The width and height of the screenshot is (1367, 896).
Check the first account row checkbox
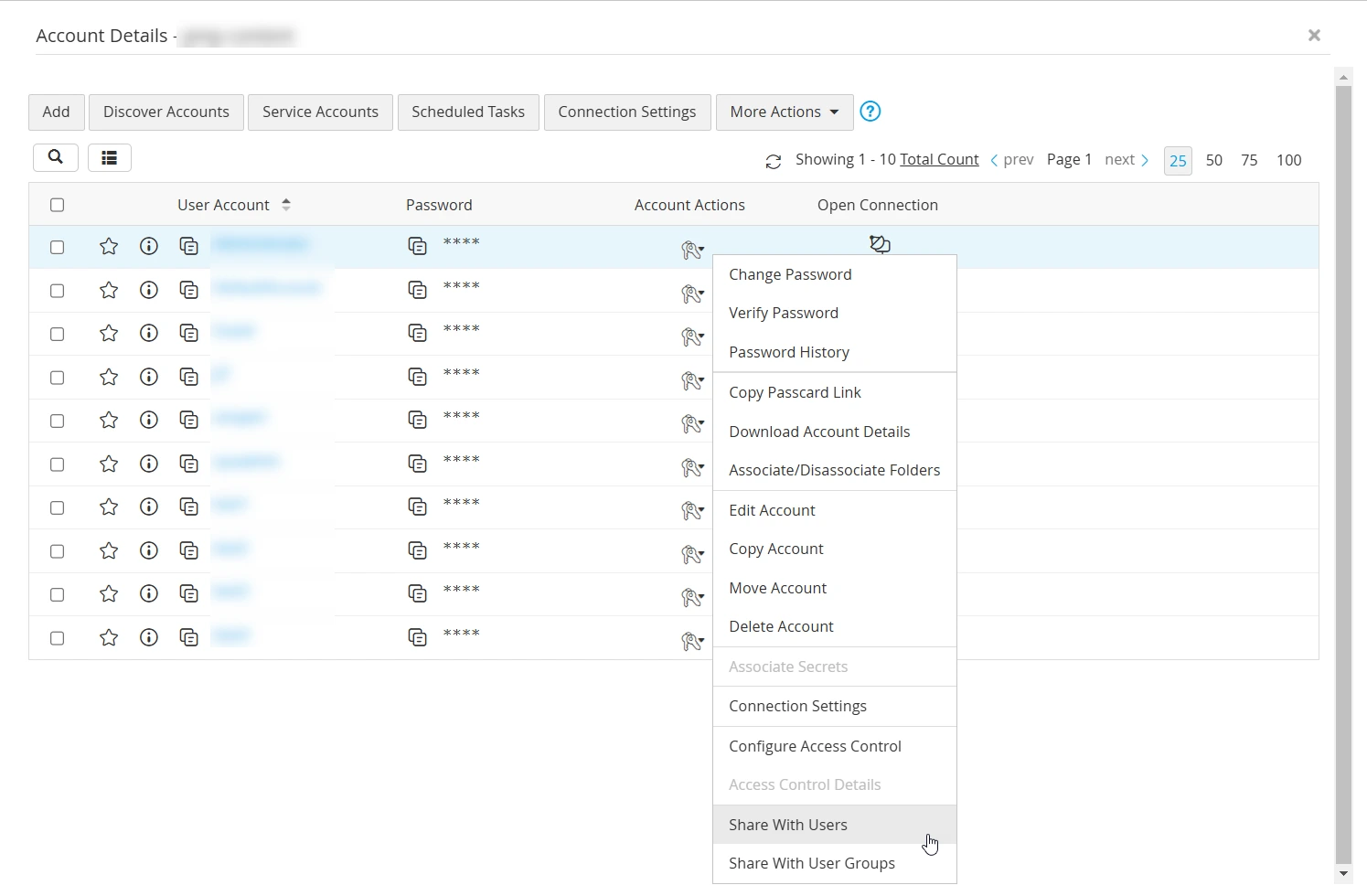(x=58, y=247)
